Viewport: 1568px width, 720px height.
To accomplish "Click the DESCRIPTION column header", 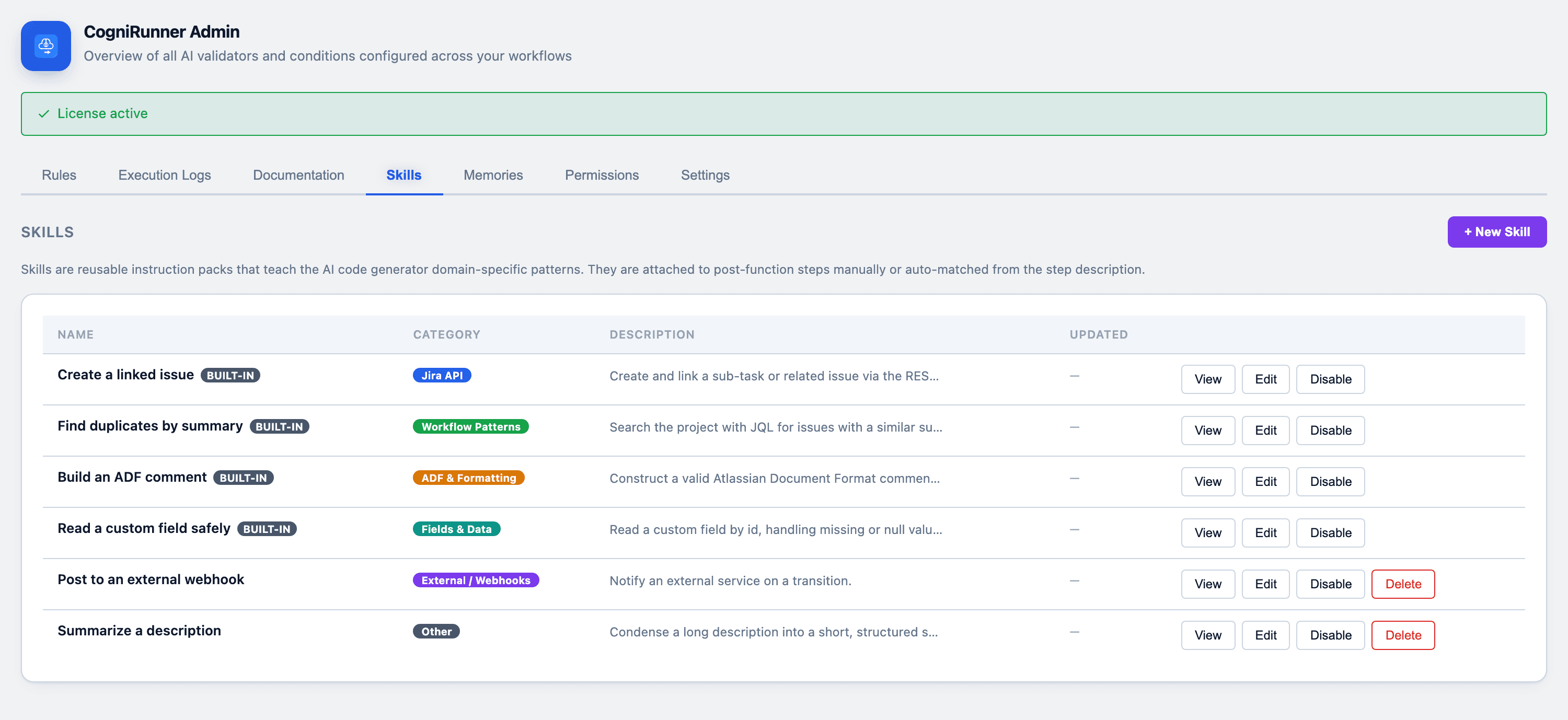I will click(652, 335).
